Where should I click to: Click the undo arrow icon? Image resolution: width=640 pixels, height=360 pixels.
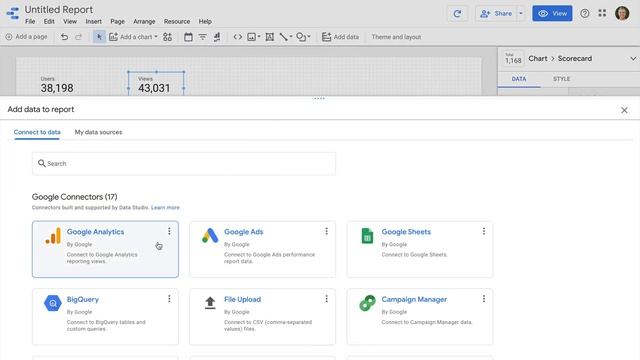pyautogui.click(x=64, y=37)
